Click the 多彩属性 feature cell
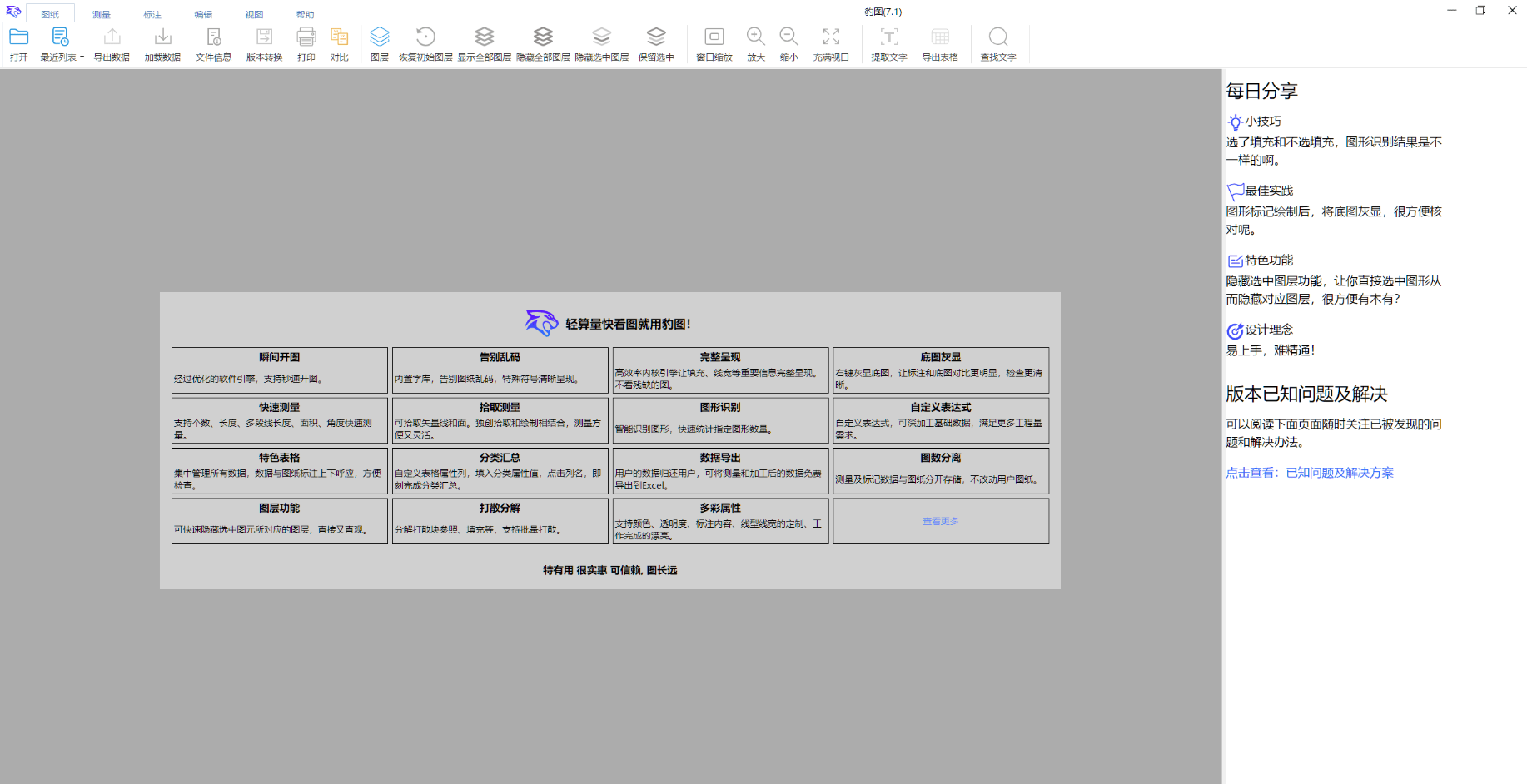Screen dimensions: 1527x784 (720, 521)
